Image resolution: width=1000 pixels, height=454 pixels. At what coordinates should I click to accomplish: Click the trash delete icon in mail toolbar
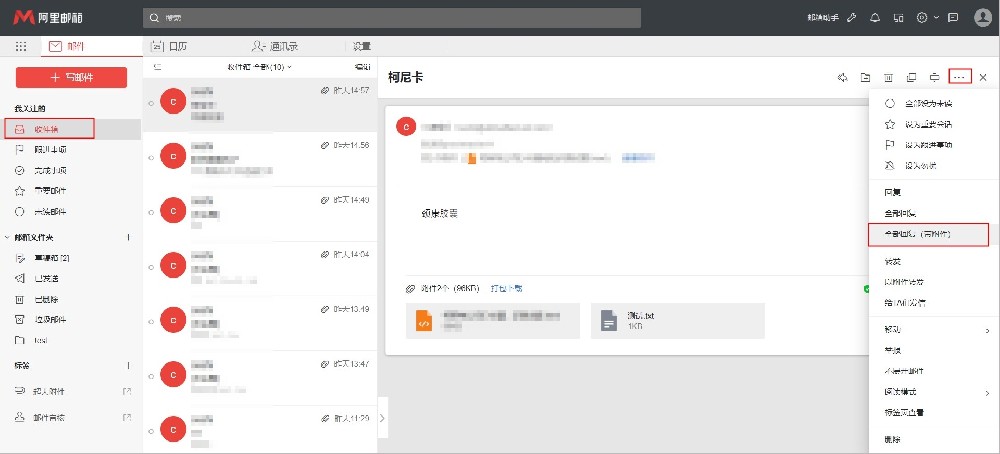[x=888, y=77]
